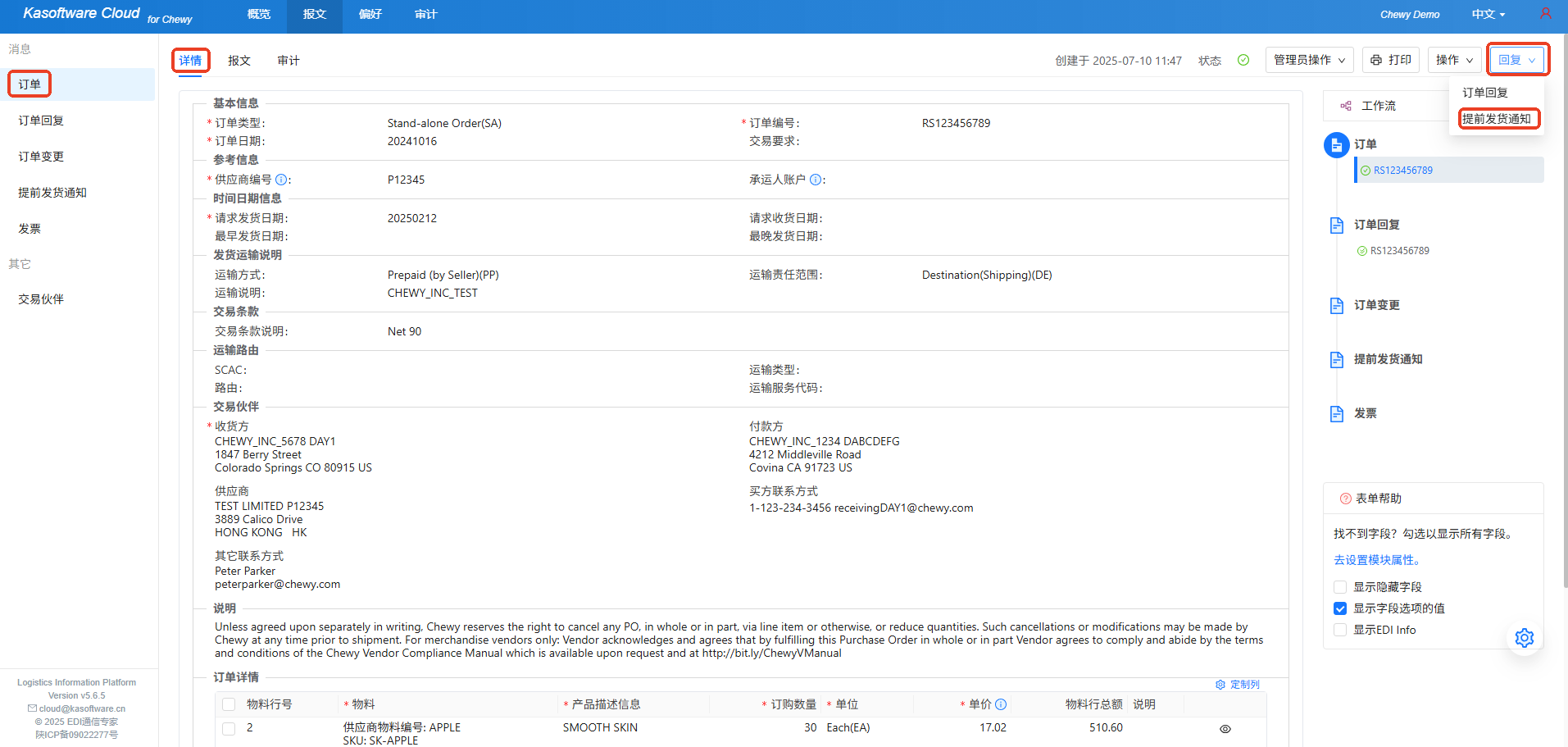Open the 去设置模块属性 link
Viewport: 1568px width, 747px height.
click(1377, 560)
